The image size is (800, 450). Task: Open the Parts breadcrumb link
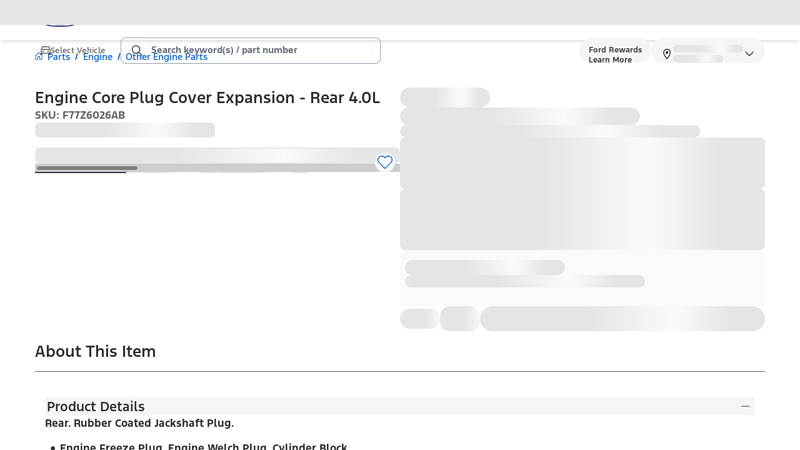point(58,57)
